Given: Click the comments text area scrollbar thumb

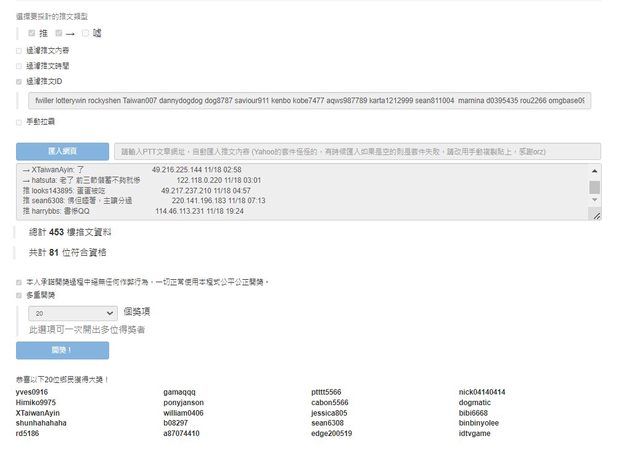Looking at the screenshot, I should pos(595,187).
